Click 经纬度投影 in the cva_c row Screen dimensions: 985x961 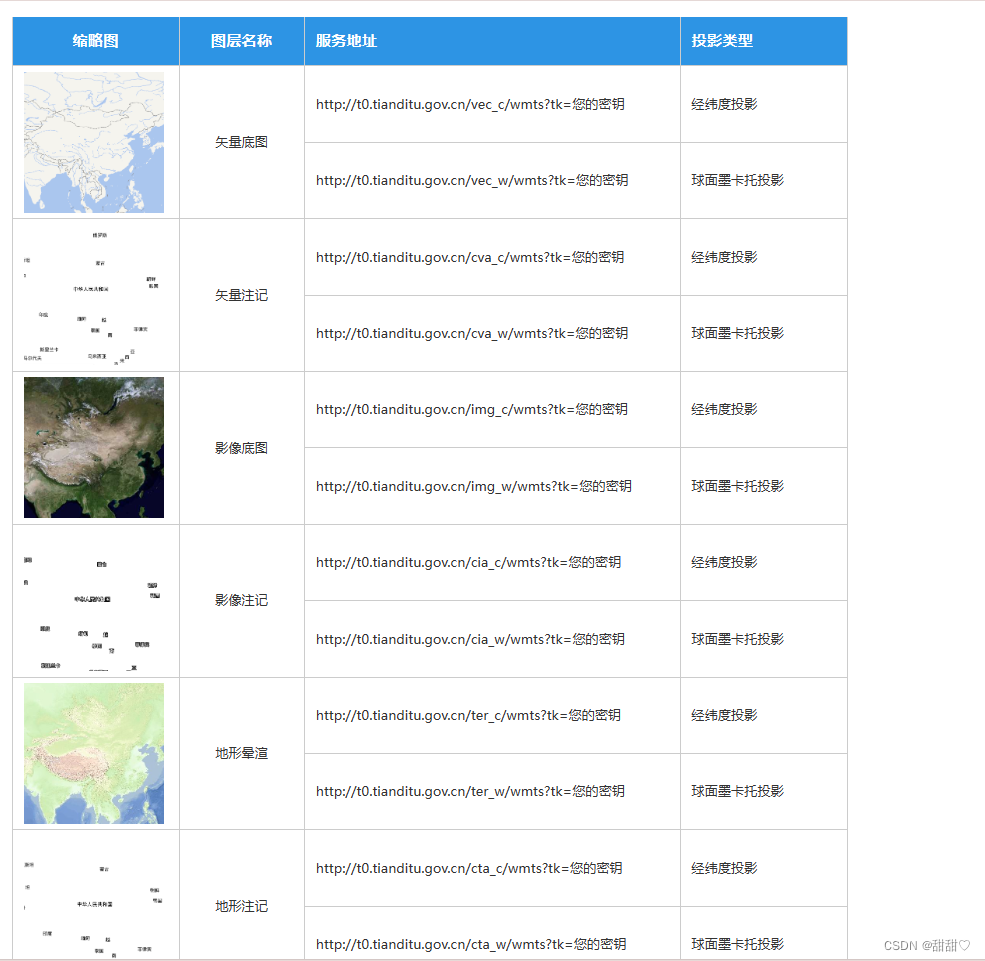724,258
